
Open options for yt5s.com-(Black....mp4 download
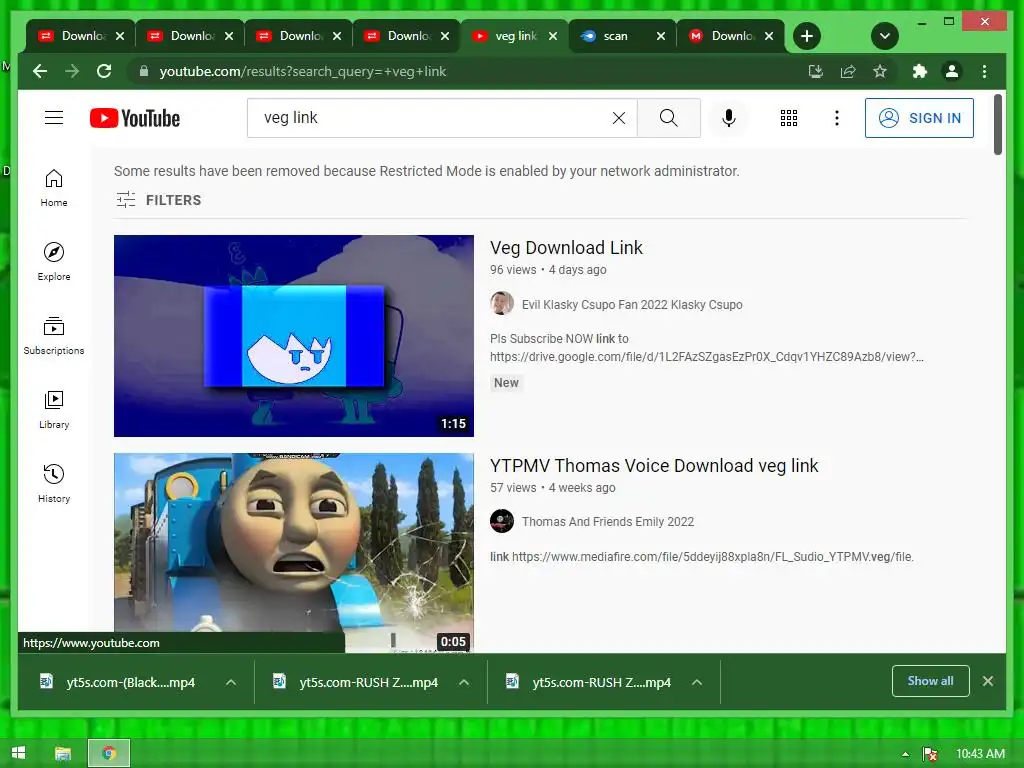231,682
